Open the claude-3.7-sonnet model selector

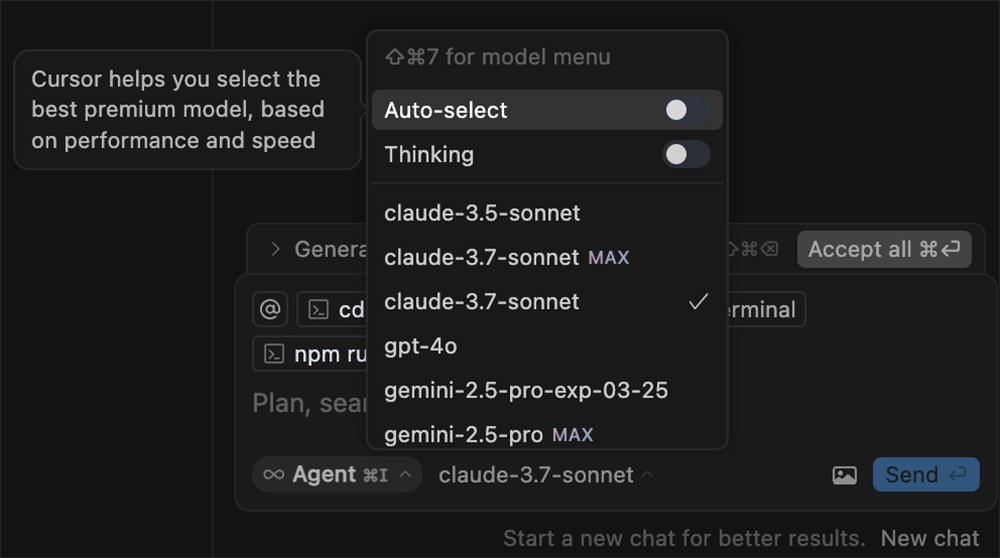click(x=545, y=475)
